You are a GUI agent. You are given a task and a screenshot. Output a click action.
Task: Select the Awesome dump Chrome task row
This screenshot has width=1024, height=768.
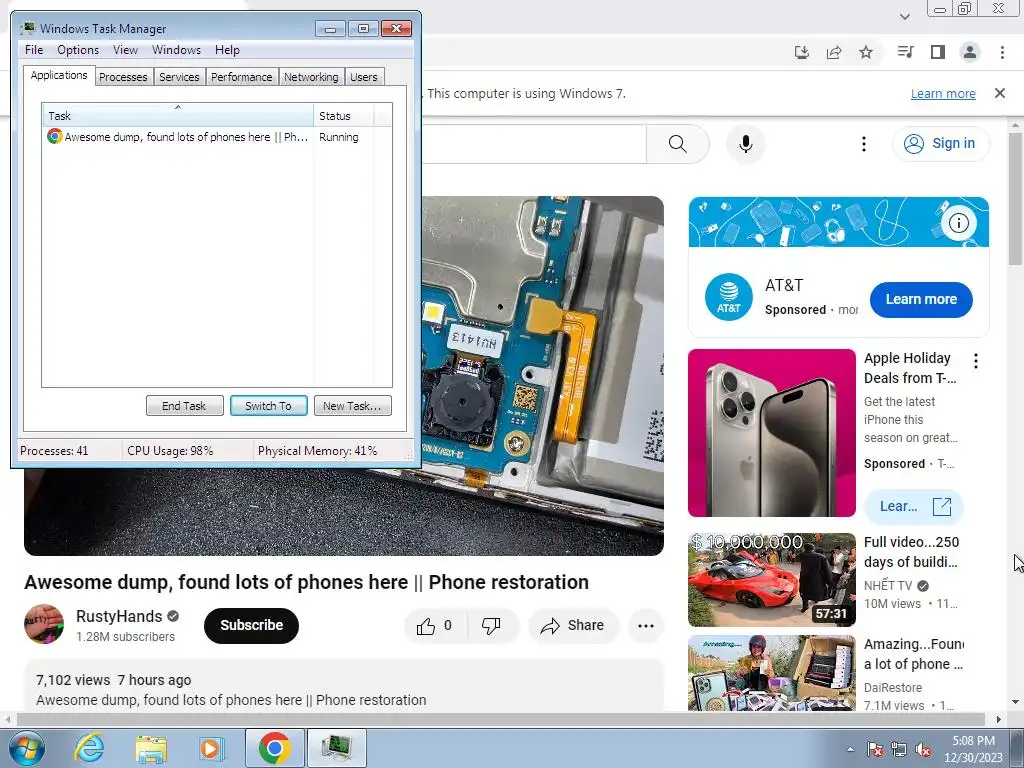(177, 136)
